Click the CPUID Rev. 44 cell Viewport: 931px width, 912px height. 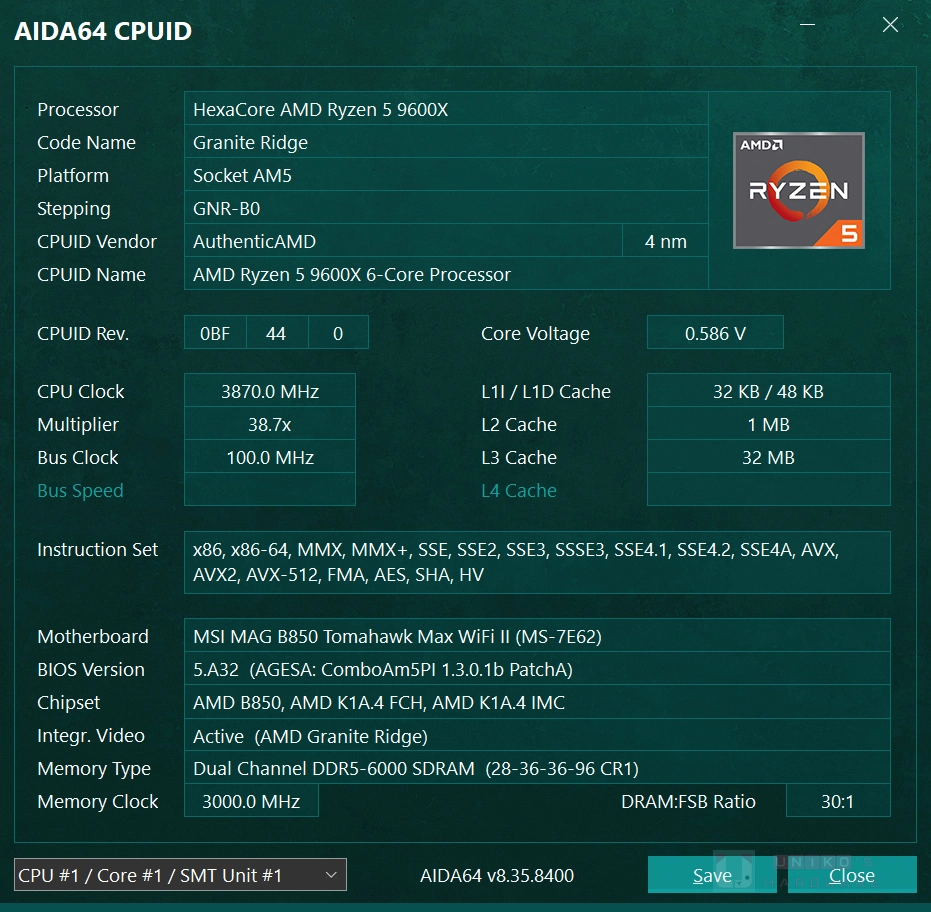(x=277, y=333)
